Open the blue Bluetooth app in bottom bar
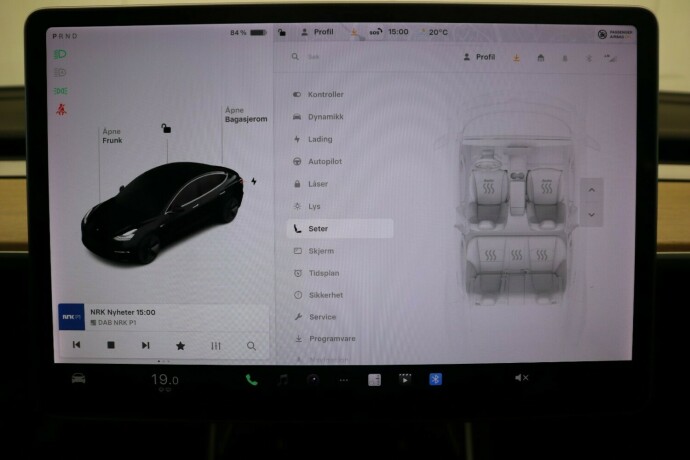This screenshot has width=690, height=460. [435, 379]
